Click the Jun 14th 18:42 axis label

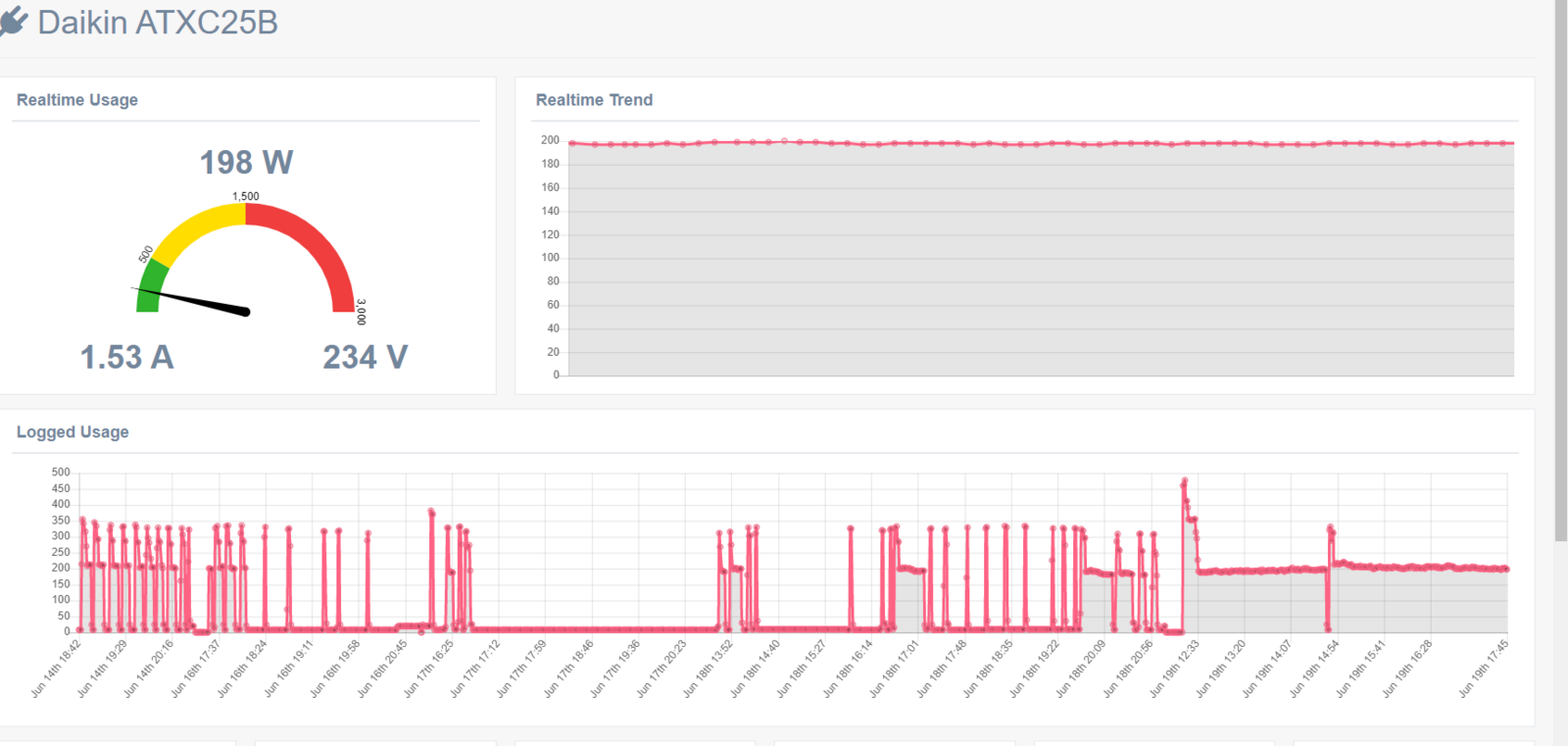pos(57,668)
